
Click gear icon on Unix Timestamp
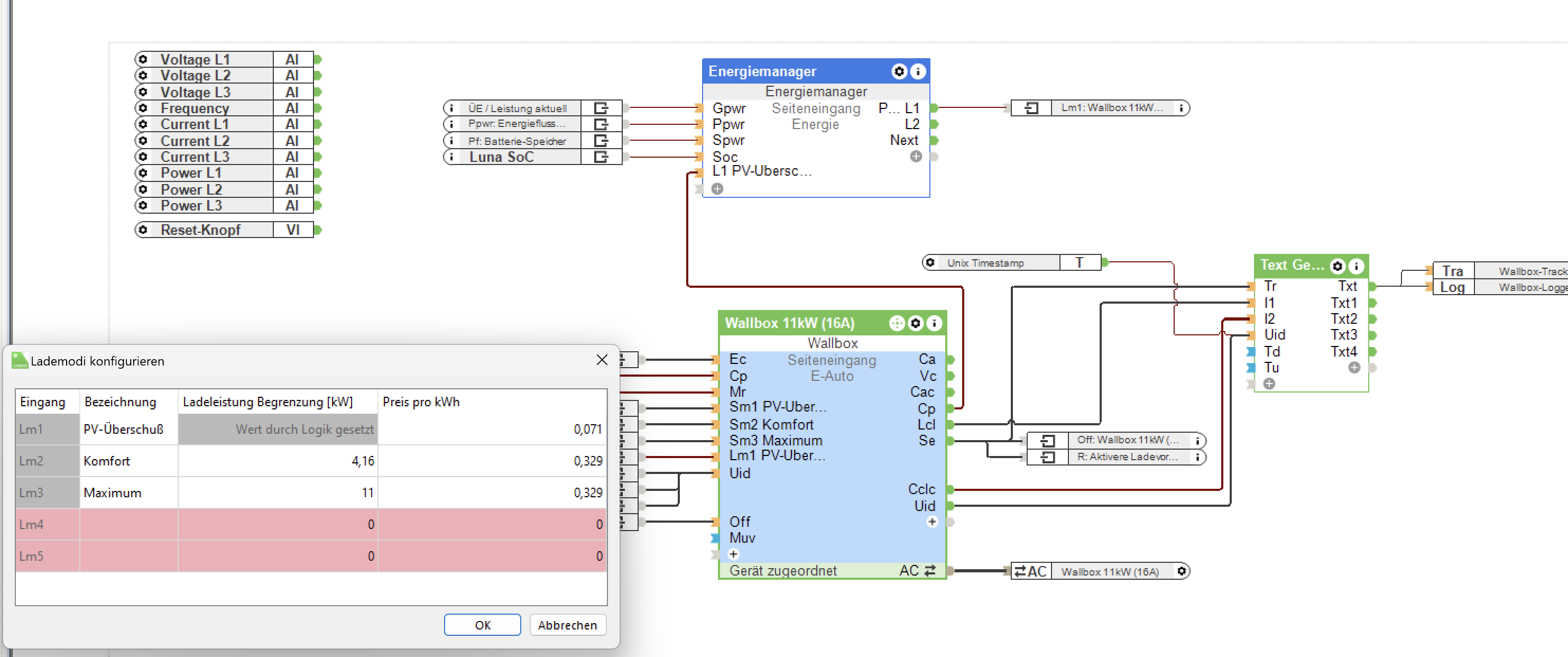coord(930,262)
